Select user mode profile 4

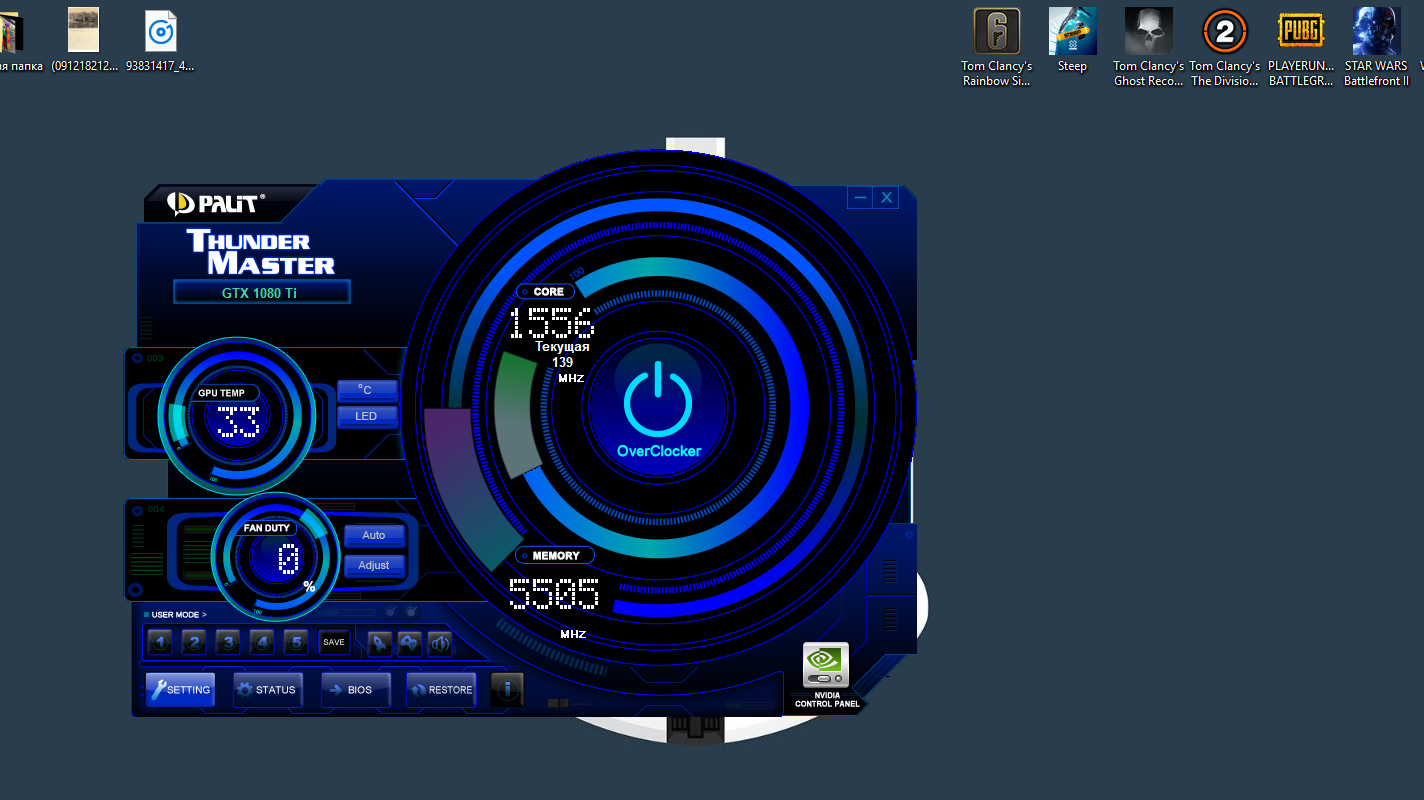tap(262, 643)
